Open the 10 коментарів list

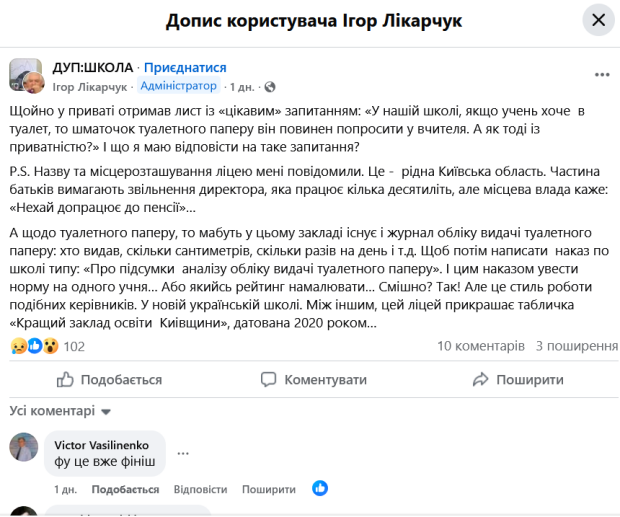point(480,346)
